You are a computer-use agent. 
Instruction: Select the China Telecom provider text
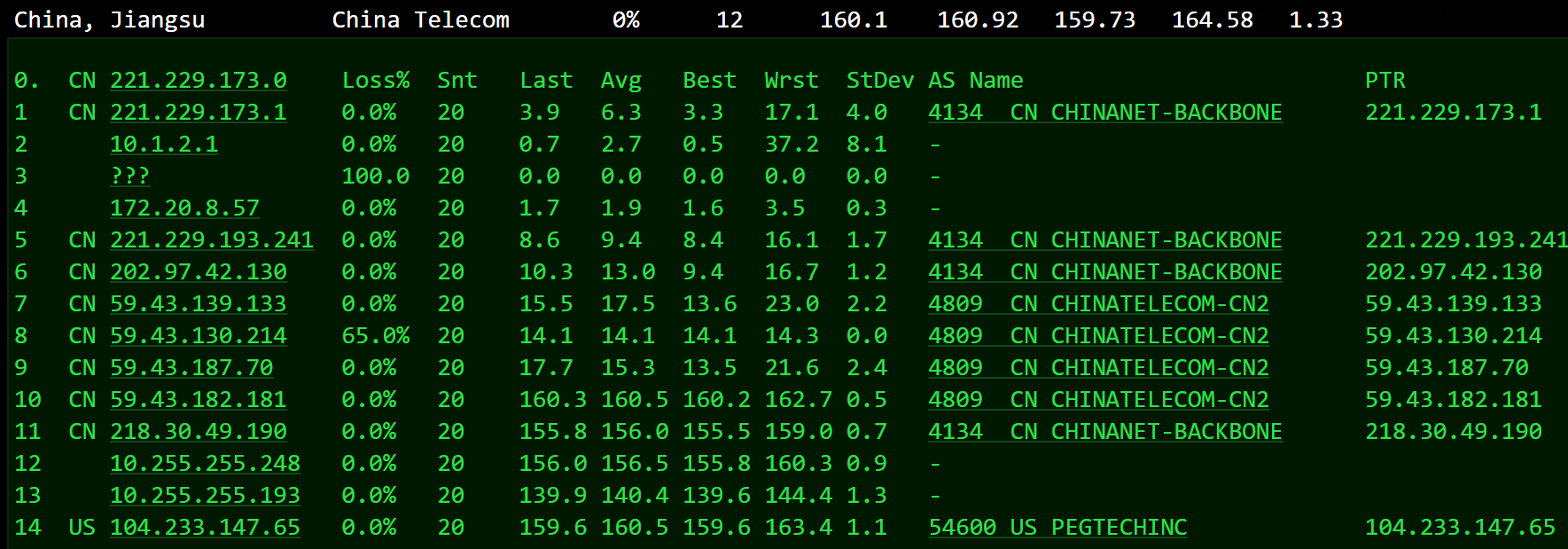click(x=421, y=20)
